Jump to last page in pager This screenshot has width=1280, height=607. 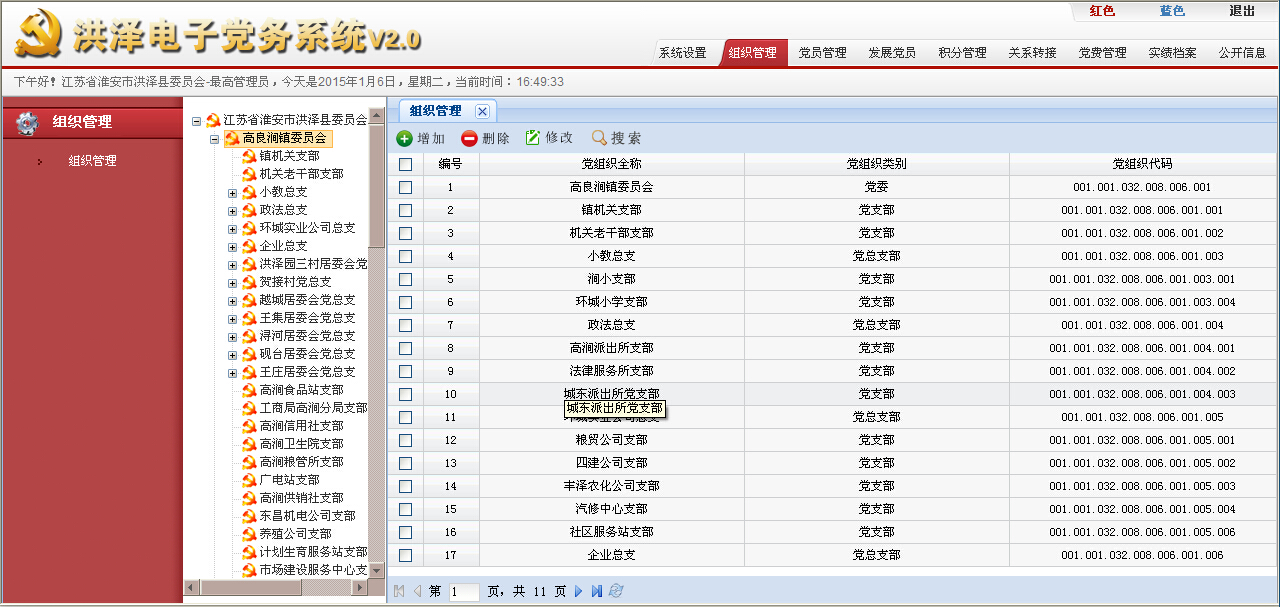click(x=597, y=592)
